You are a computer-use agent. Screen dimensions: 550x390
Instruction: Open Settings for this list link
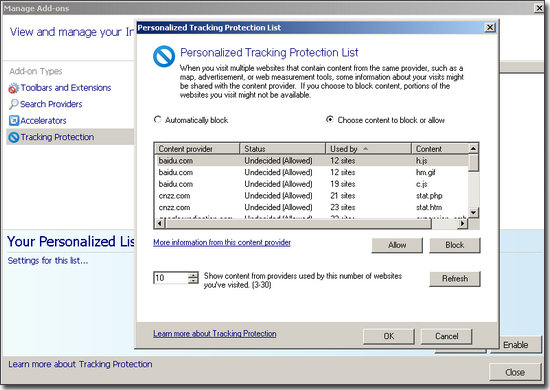[x=48, y=261]
